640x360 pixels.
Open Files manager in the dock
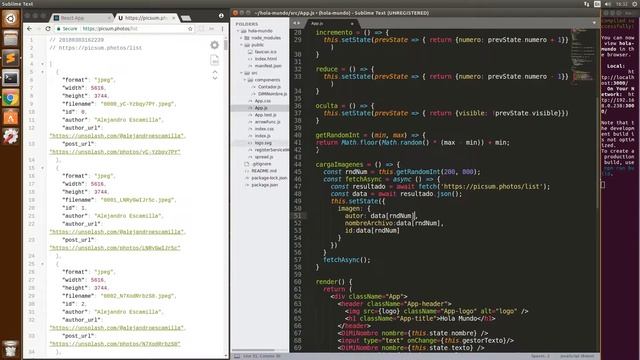click(x=10, y=39)
